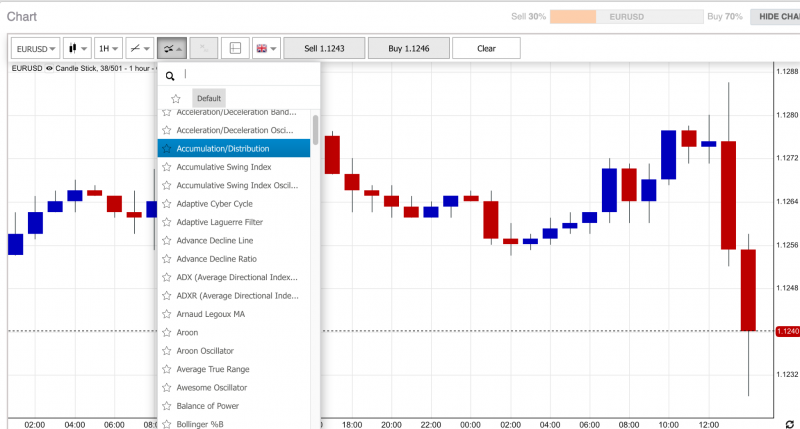Click the refresh chart icon
The image size is (800, 429).
click(790, 424)
